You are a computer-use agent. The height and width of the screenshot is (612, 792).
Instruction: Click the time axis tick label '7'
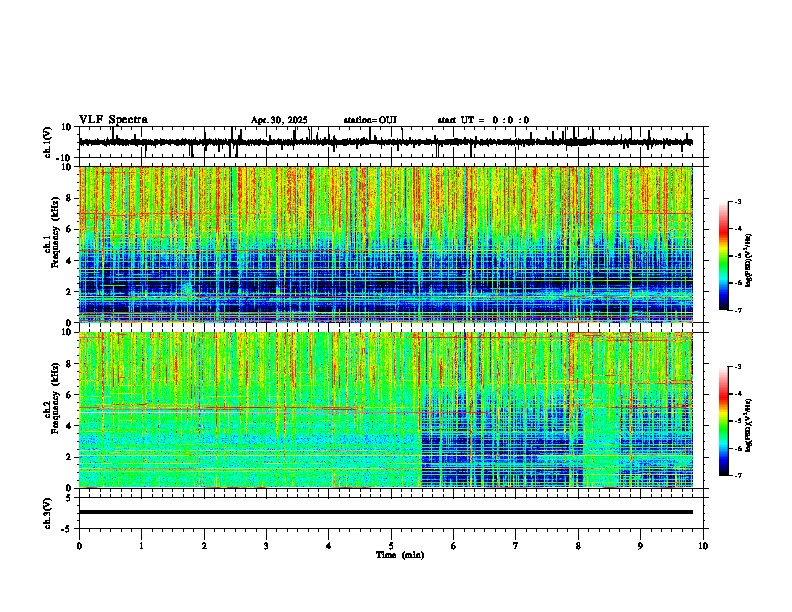pyautogui.click(x=516, y=546)
